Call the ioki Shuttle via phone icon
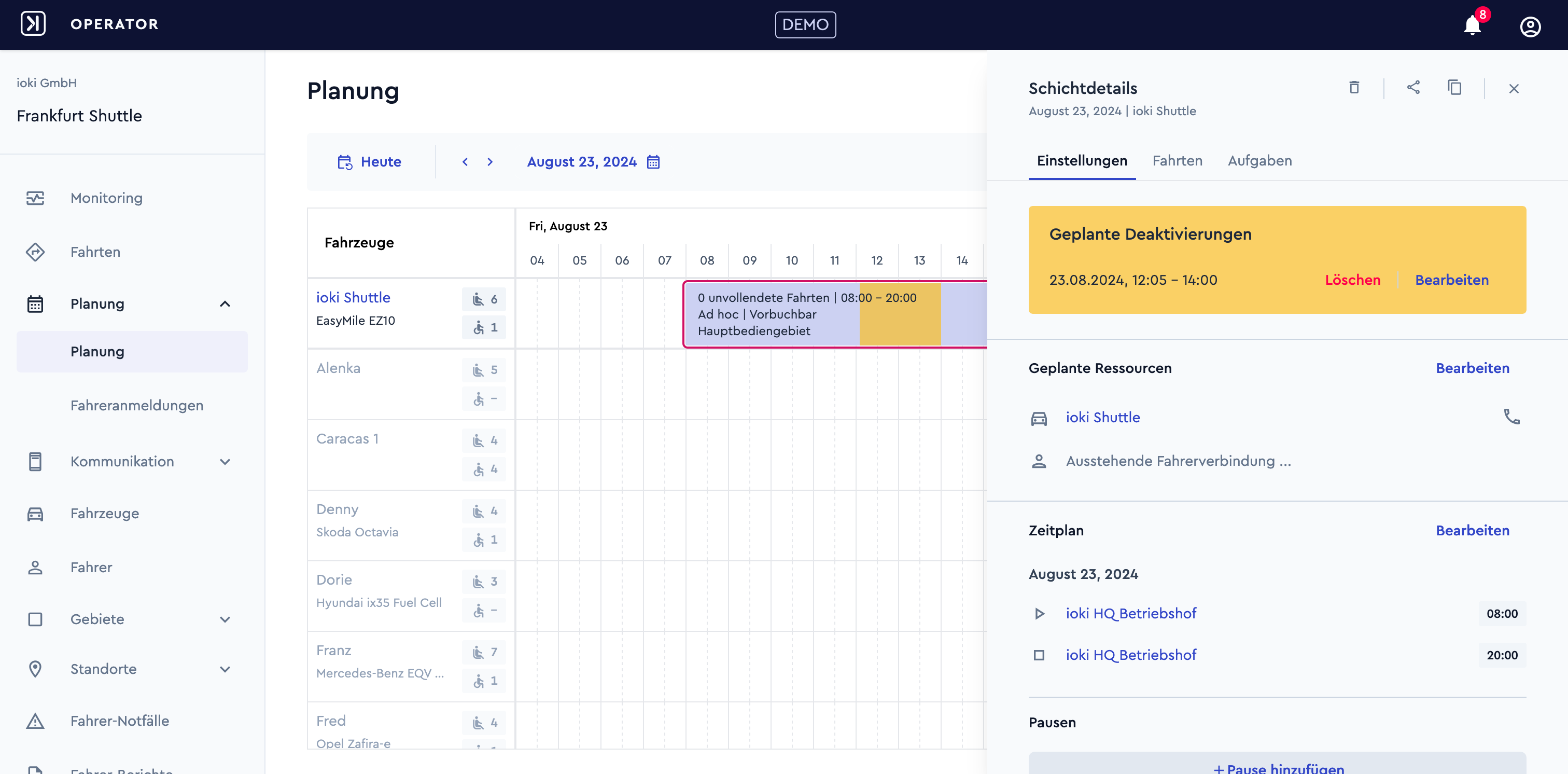This screenshot has width=1568, height=774. tap(1511, 417)
